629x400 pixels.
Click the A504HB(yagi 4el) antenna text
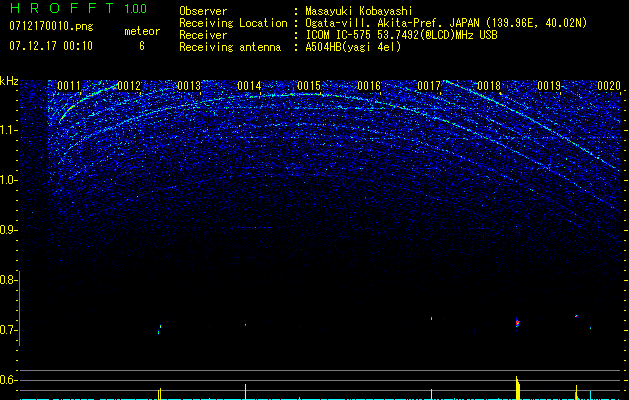pyautogui.click(x=353, y=47)
